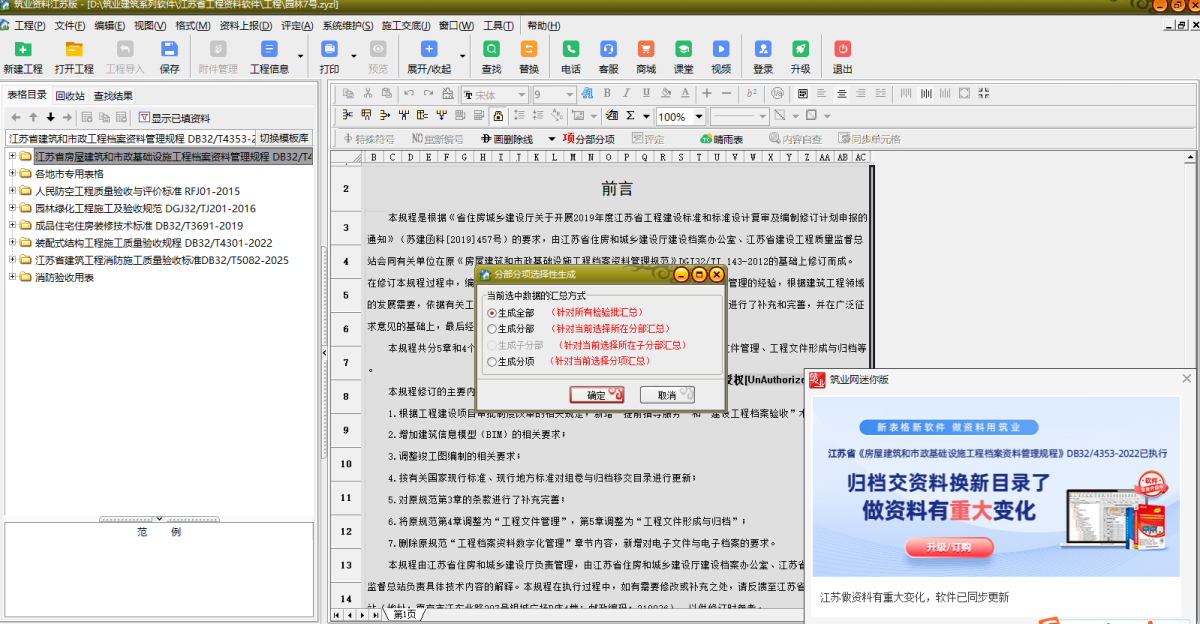
Task: Launch the 课堂 (Classroom) icon
Action: (x=683, y=56)
